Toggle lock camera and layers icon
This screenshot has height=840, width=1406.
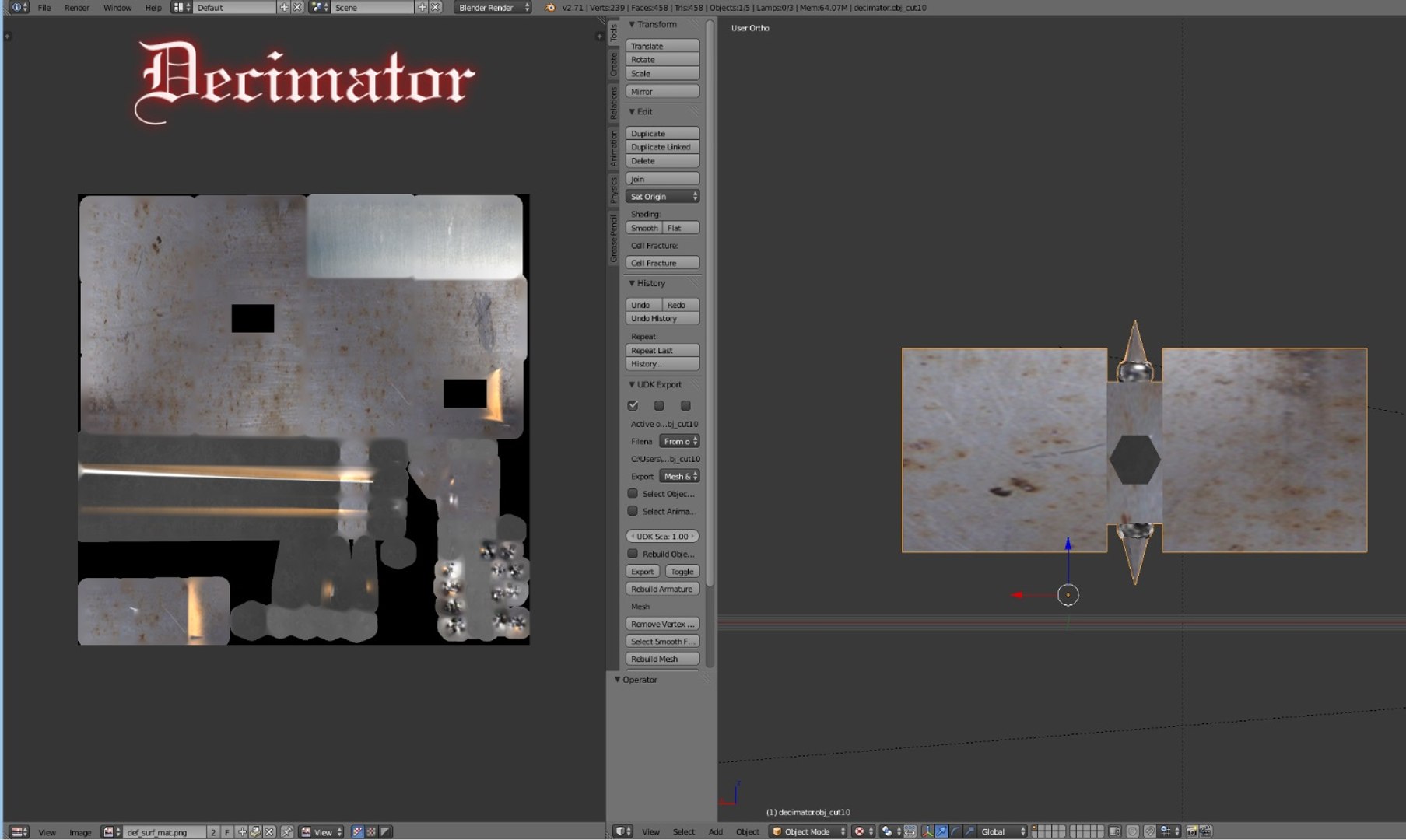click(1114, 831)
